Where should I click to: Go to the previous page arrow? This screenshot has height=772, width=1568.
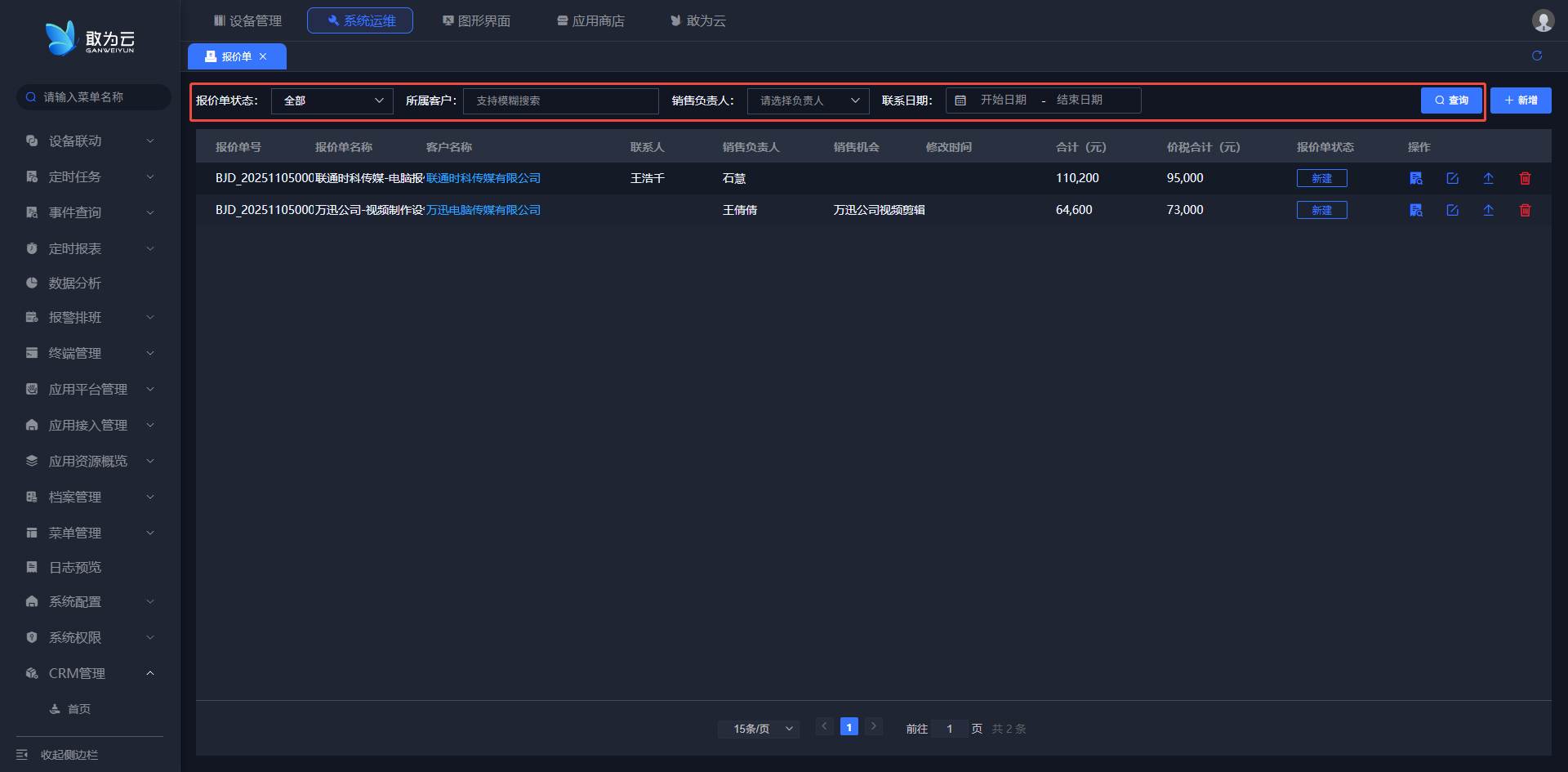(x=825, y=726)
